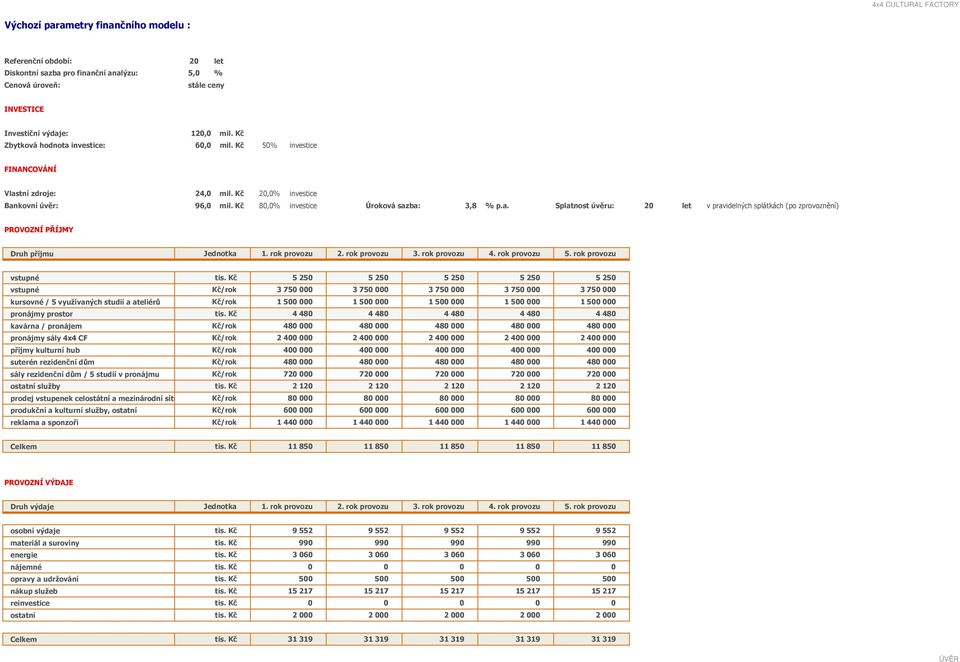Click the red "PROVOZNÍ PŘÍJMY" heading
This screenshot has height=662, width=960.
pyautogui.click(x=39, y=230)
